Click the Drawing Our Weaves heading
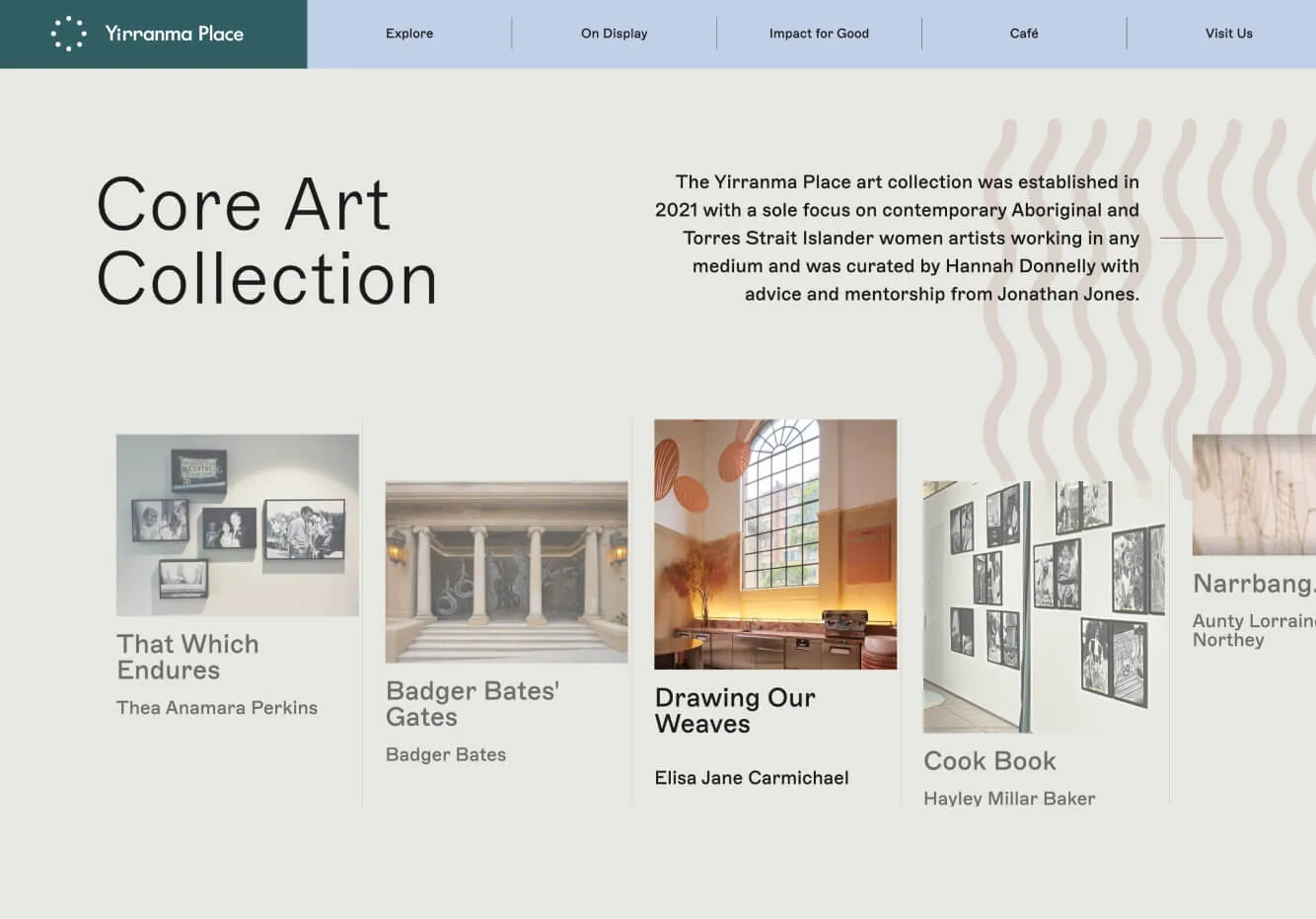Image resolution: width=1316 pixels, height=919 pixels. (735, 711)
